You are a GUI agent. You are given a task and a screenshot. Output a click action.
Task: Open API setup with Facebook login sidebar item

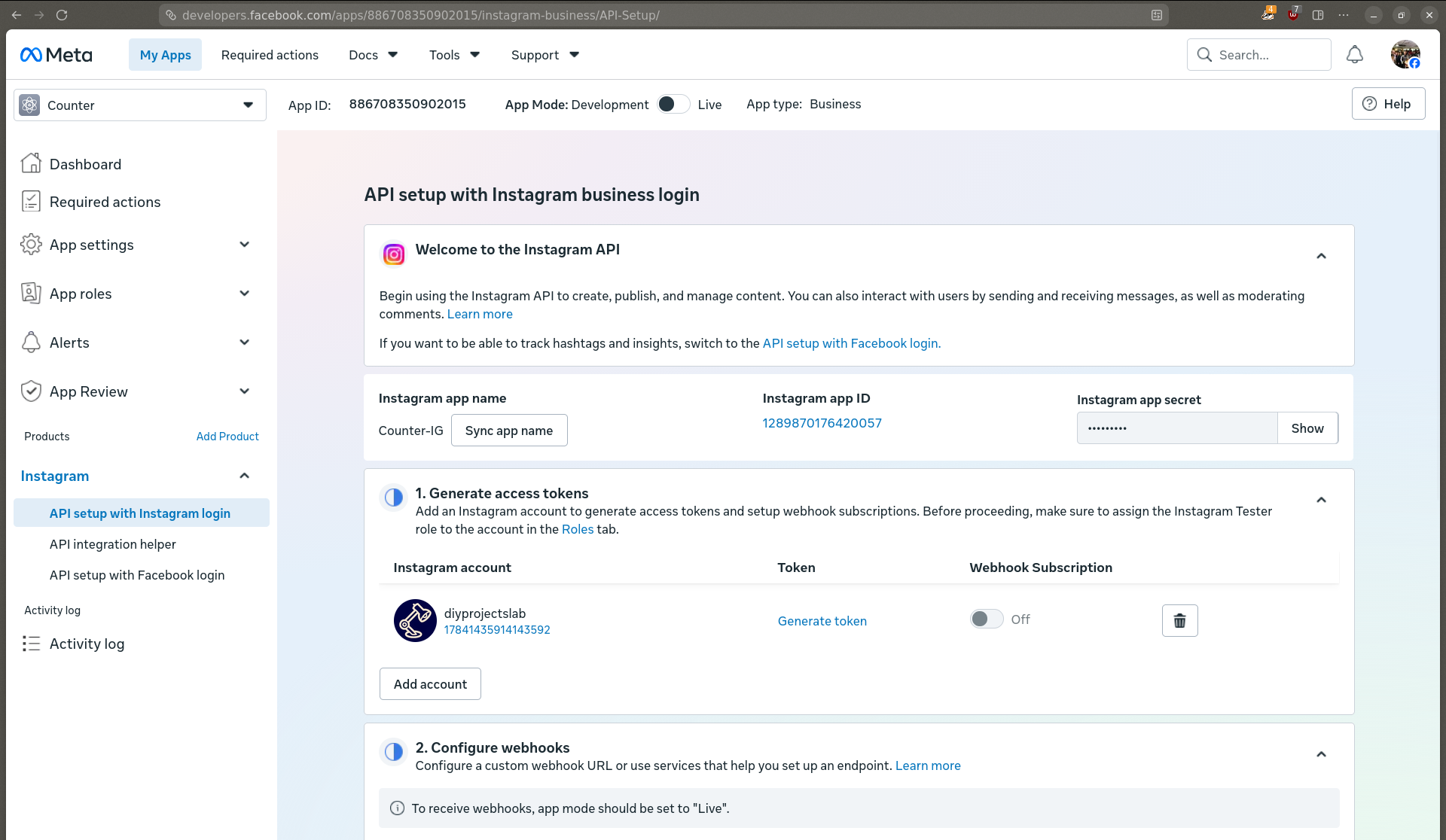pyautogui.click(x=137, y=575)
